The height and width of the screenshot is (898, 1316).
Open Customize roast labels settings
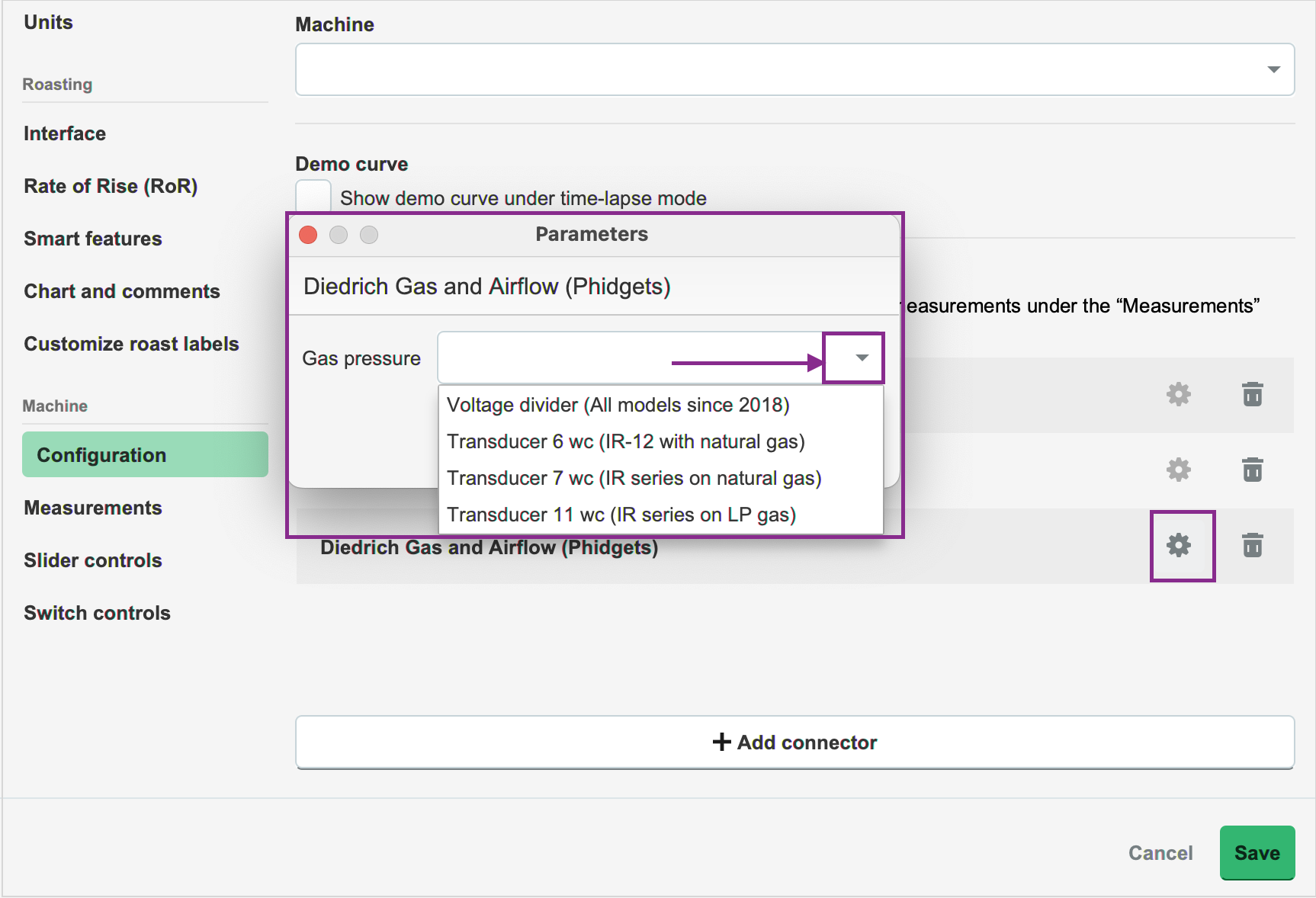tap(131, 344)
